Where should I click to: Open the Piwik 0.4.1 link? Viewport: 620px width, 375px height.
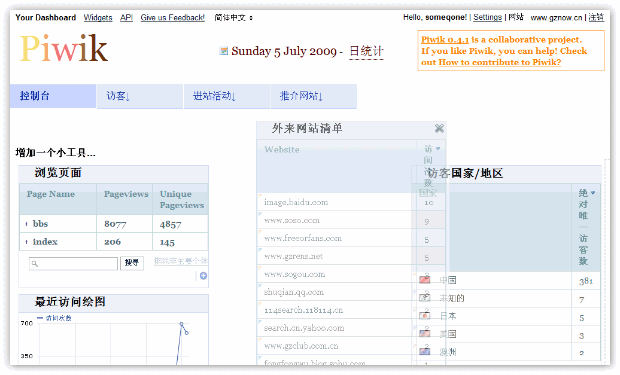[445, 40]
